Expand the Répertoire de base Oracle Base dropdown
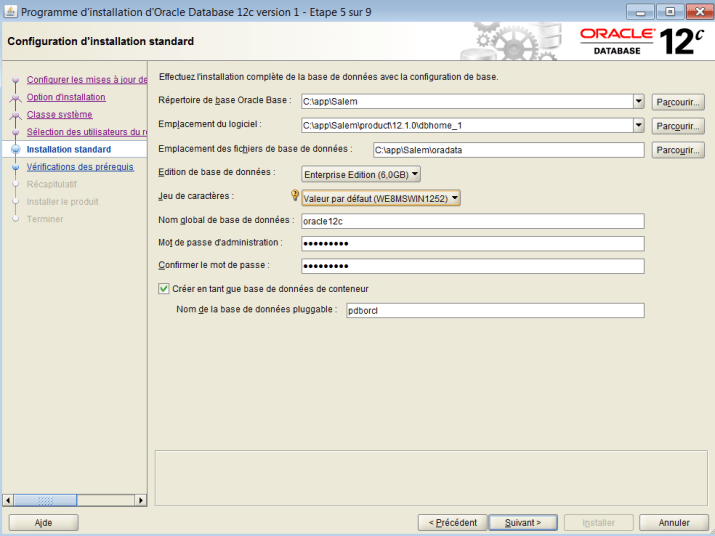 pos(638,101)
